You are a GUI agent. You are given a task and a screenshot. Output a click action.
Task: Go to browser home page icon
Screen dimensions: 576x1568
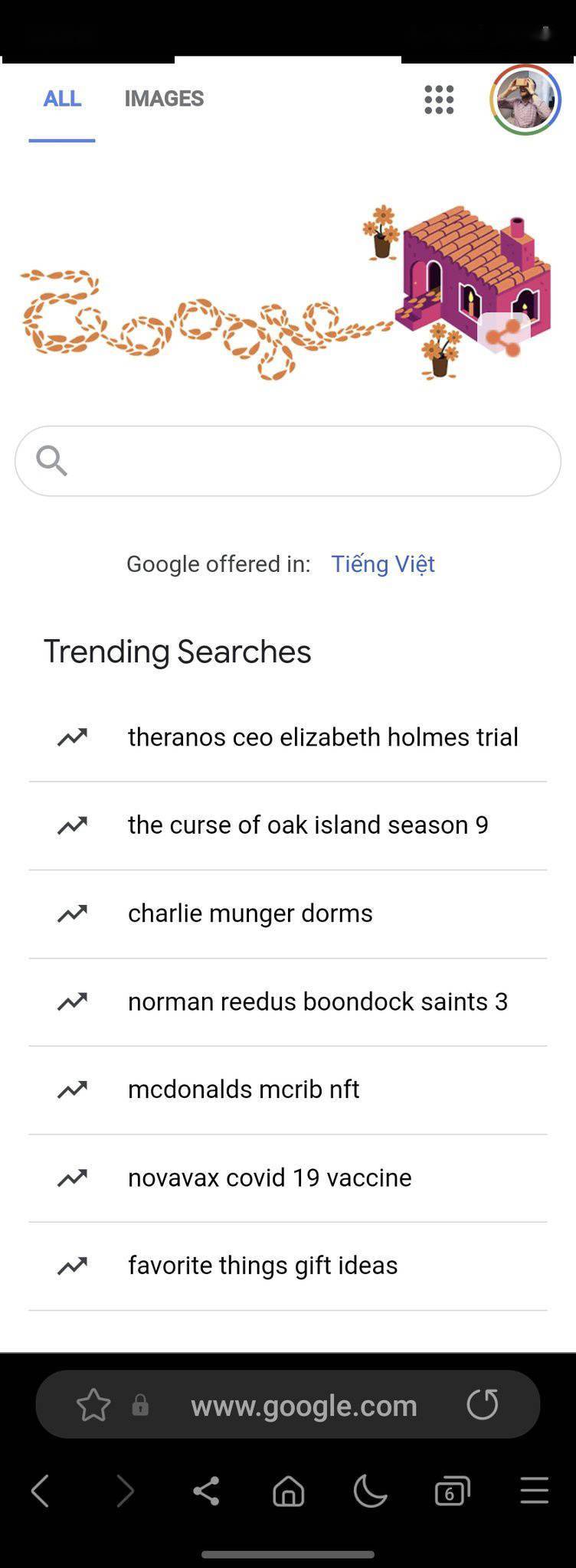click(289, 1491)
